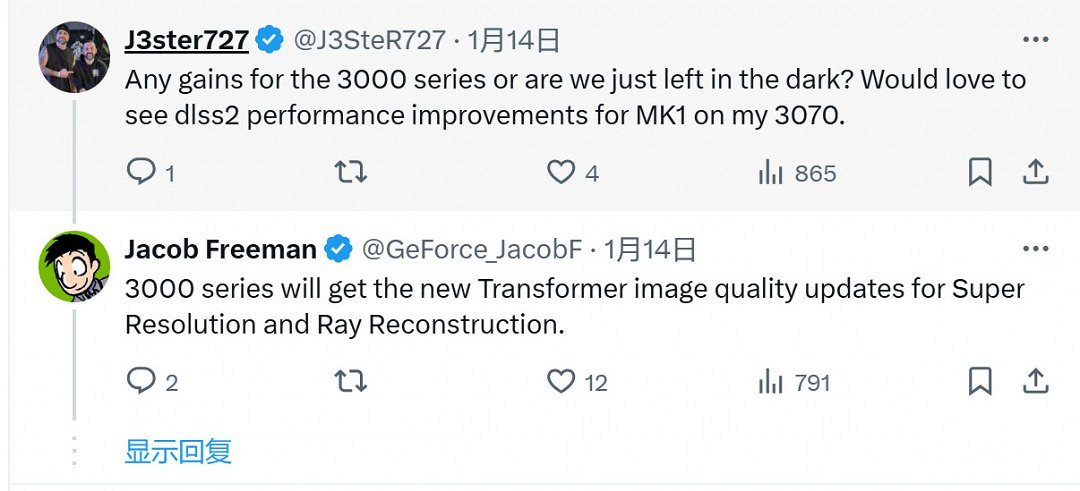Like J3ster727's tweet

(561, 173)
